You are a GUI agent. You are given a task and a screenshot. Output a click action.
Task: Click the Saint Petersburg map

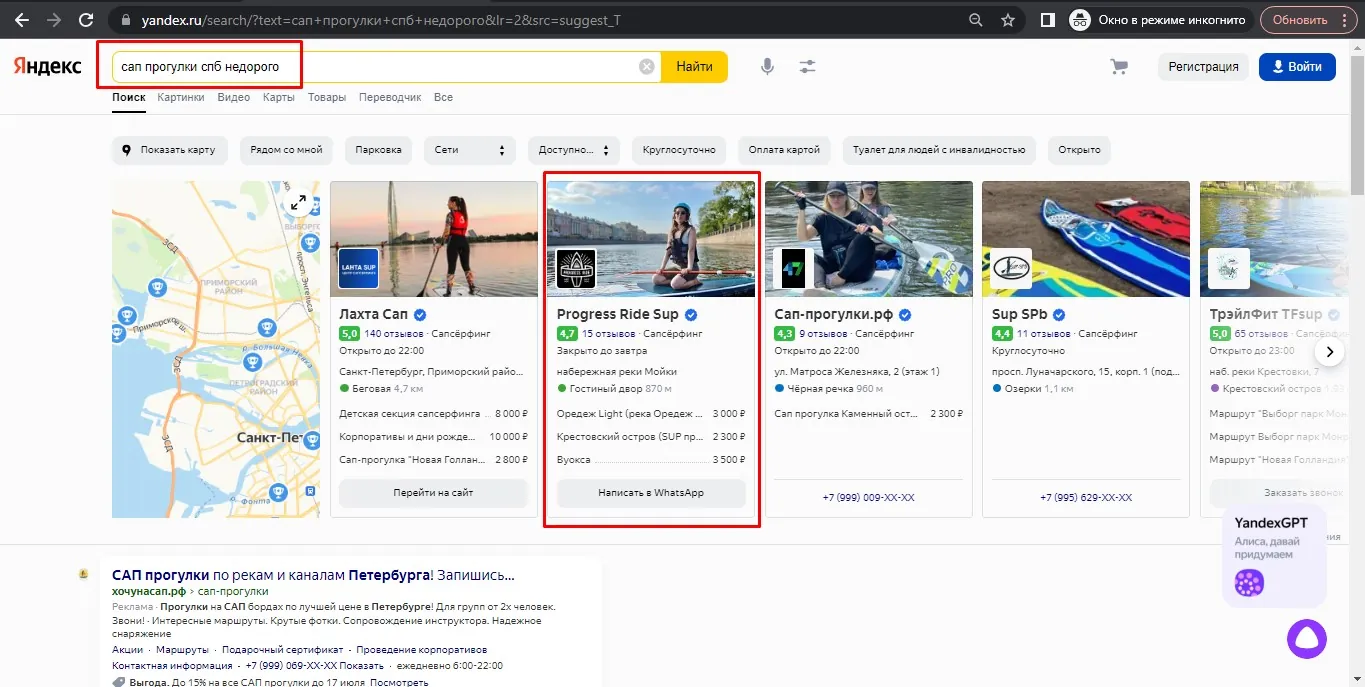(x=216, y=349)
